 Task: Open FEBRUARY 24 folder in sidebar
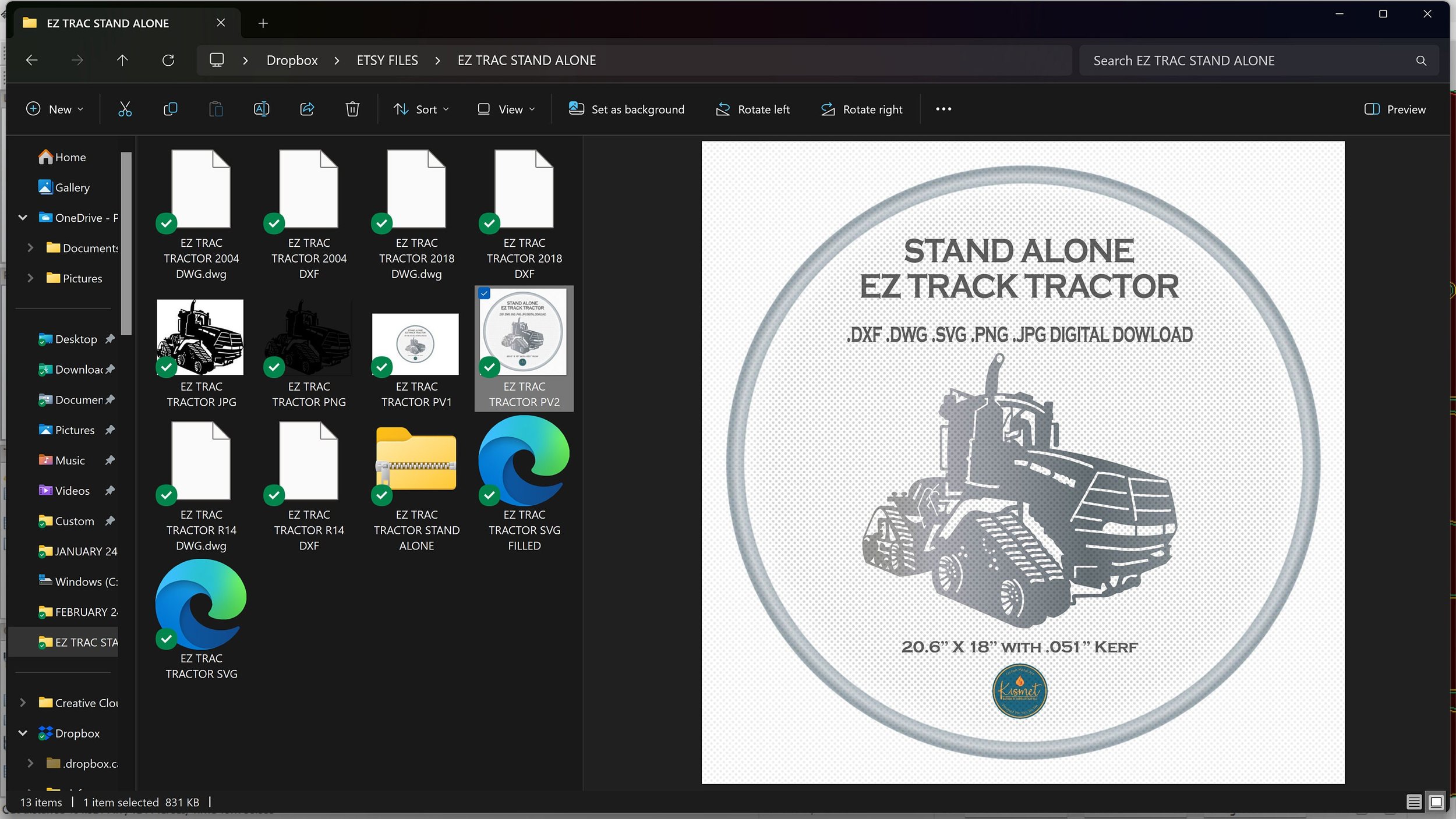click(77, 612)
